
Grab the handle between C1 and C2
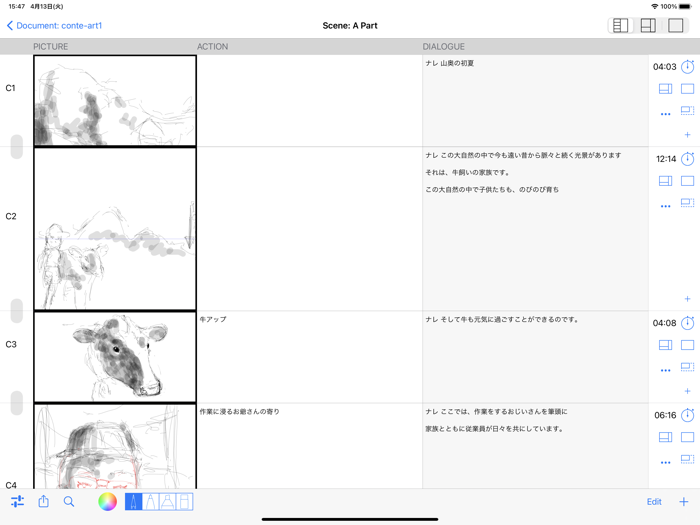tap(17, 146)
